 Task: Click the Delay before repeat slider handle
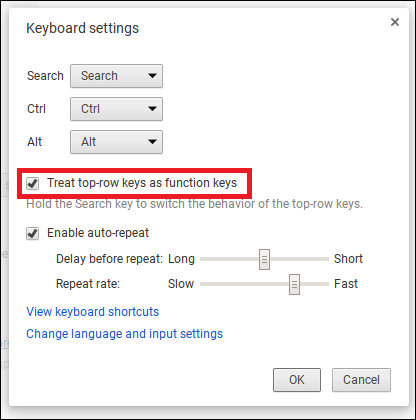pos(264,259)
